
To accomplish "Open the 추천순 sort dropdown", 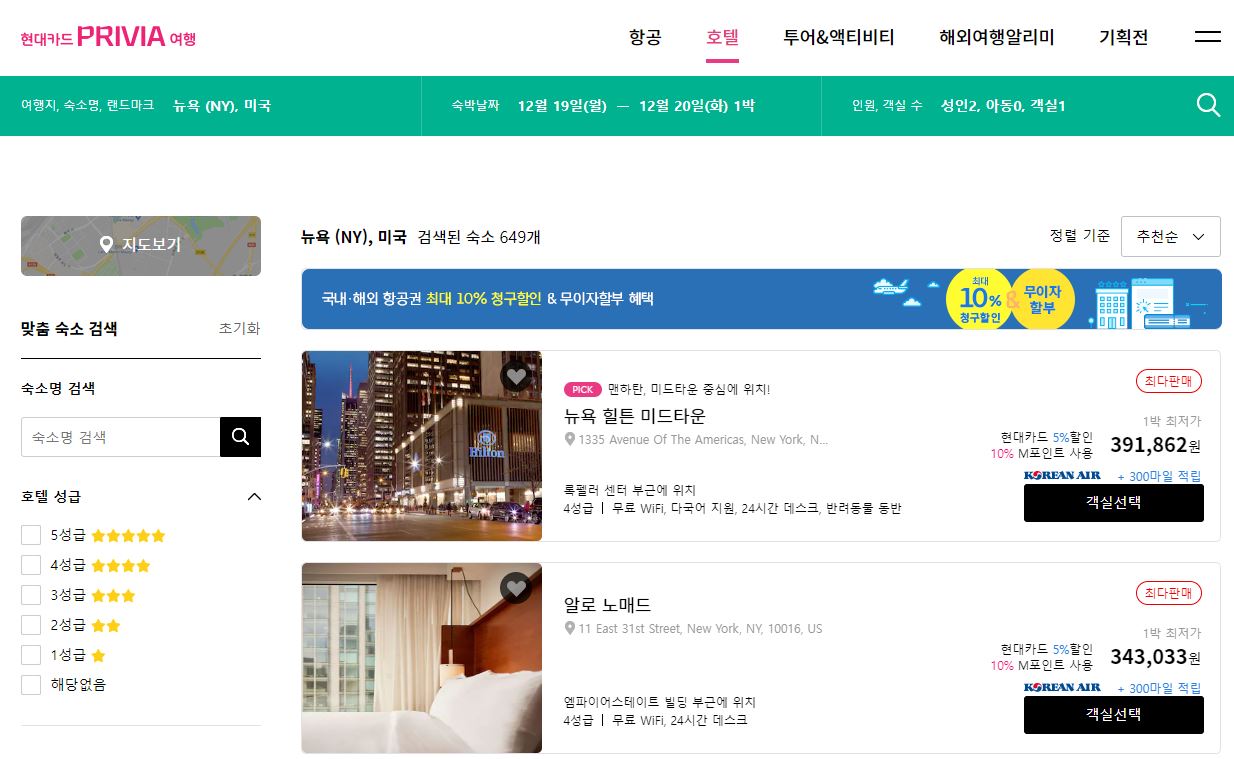I will click(1171, 237).
